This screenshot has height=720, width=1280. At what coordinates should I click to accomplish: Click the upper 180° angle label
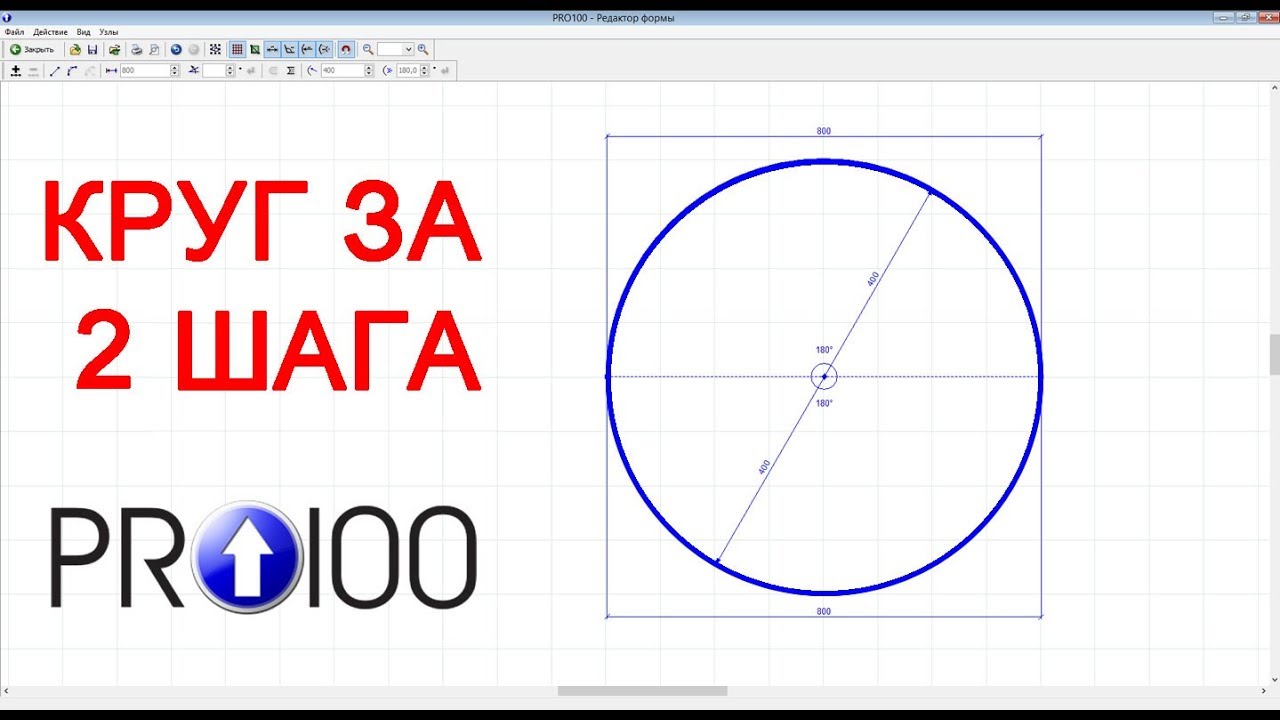824,350
